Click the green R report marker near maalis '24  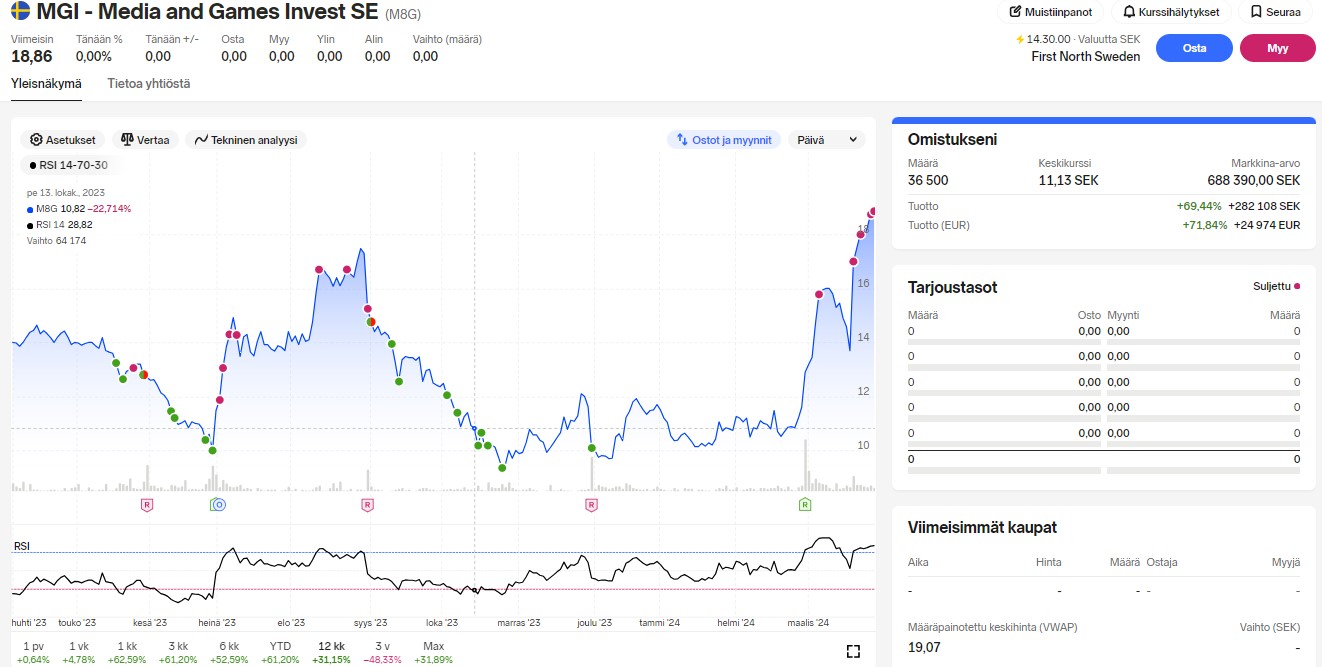click(805, 505)
